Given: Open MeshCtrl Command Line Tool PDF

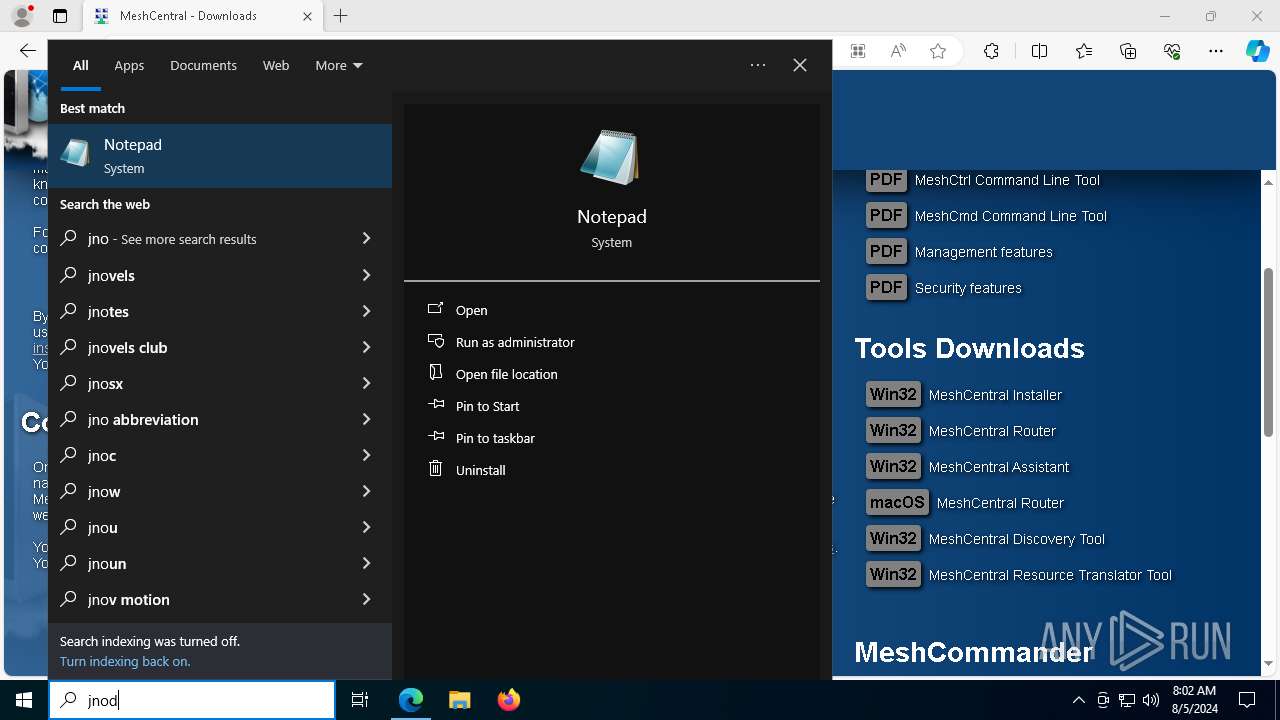Looking at the screenshot, I should click(1007, 180).
